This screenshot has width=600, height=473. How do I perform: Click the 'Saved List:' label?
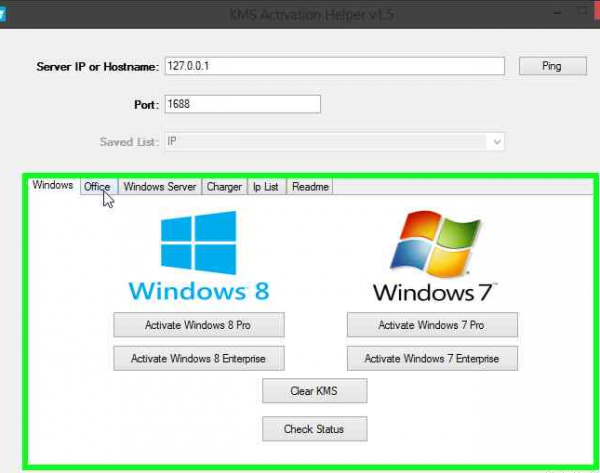coord(129,142)
